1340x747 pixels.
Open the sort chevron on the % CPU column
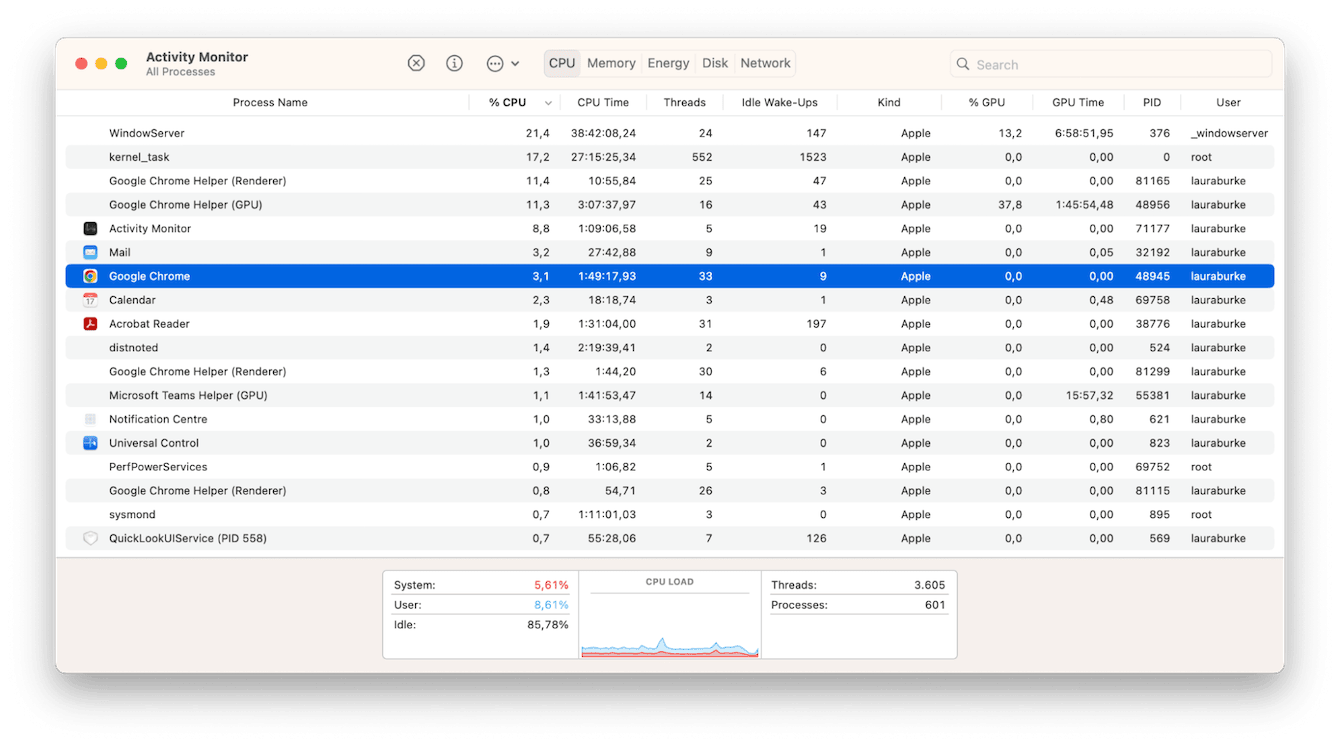point(548,102)
